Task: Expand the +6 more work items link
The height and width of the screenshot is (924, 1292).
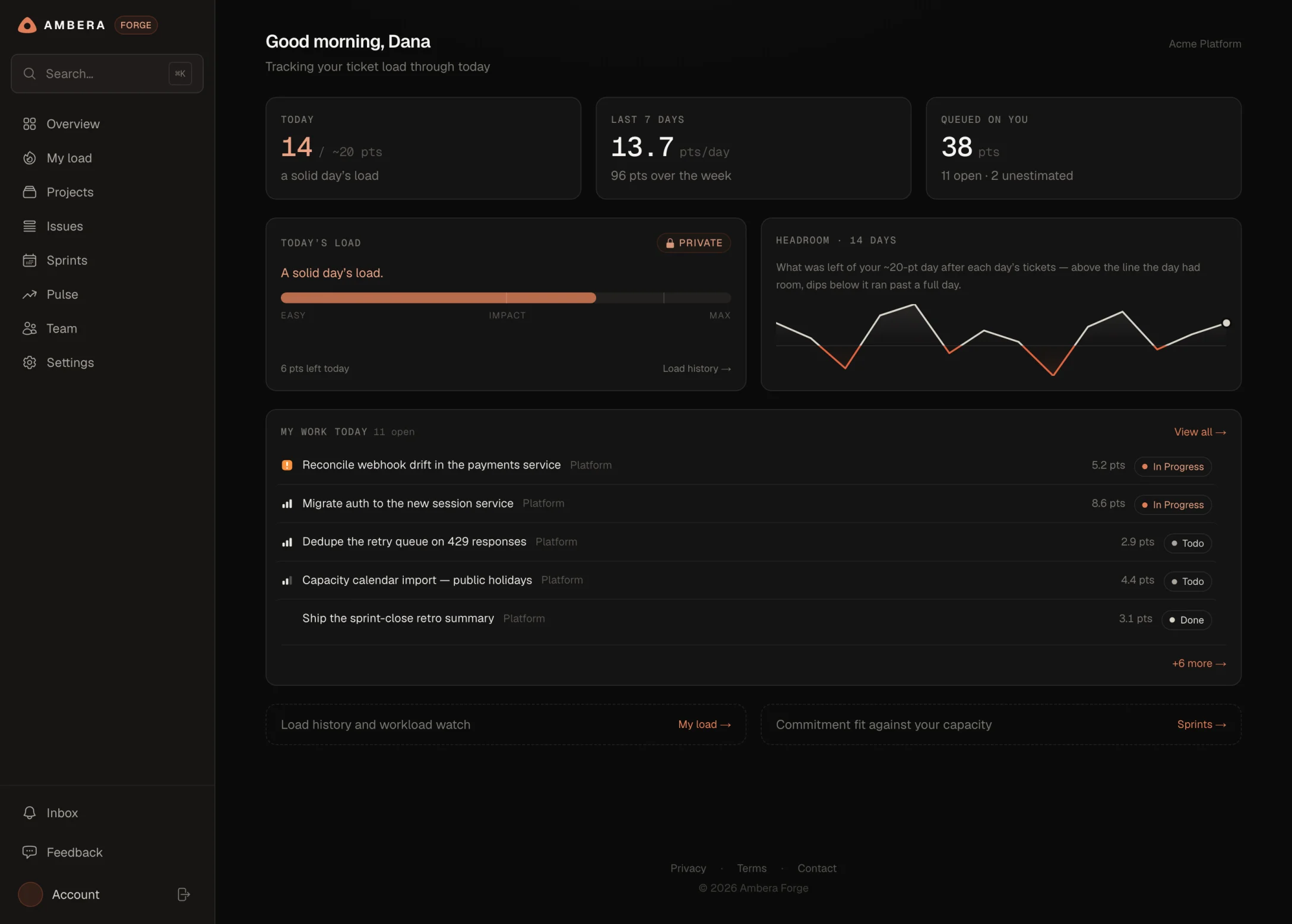Action: click(x=1199, y=663)
